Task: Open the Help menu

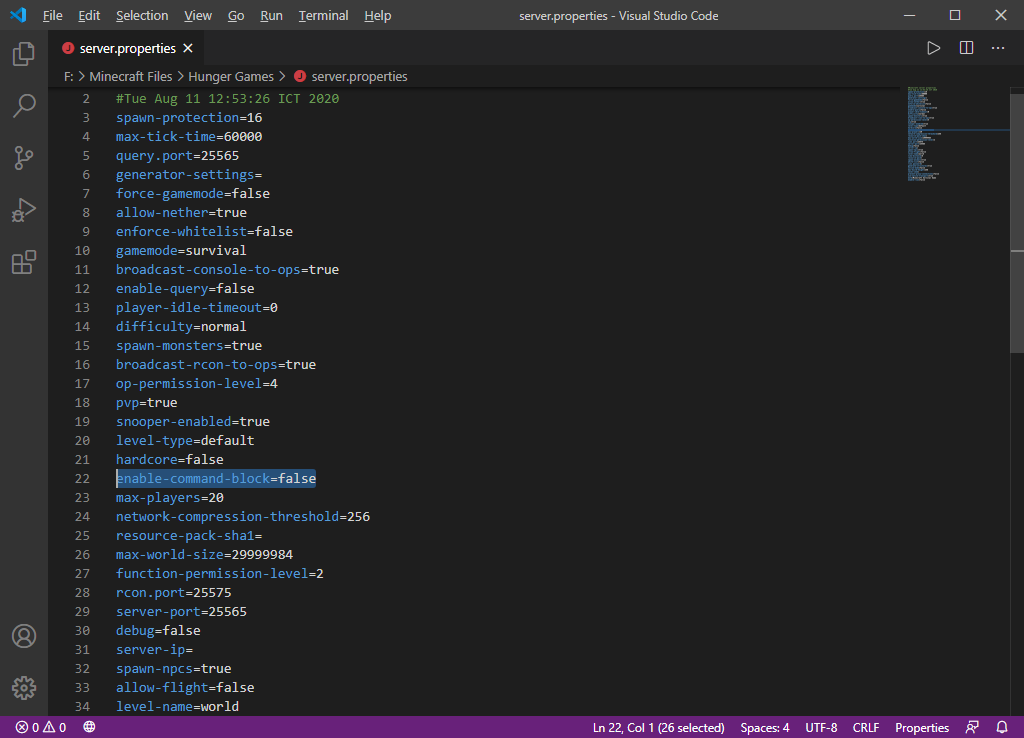Action: (377, 15)
